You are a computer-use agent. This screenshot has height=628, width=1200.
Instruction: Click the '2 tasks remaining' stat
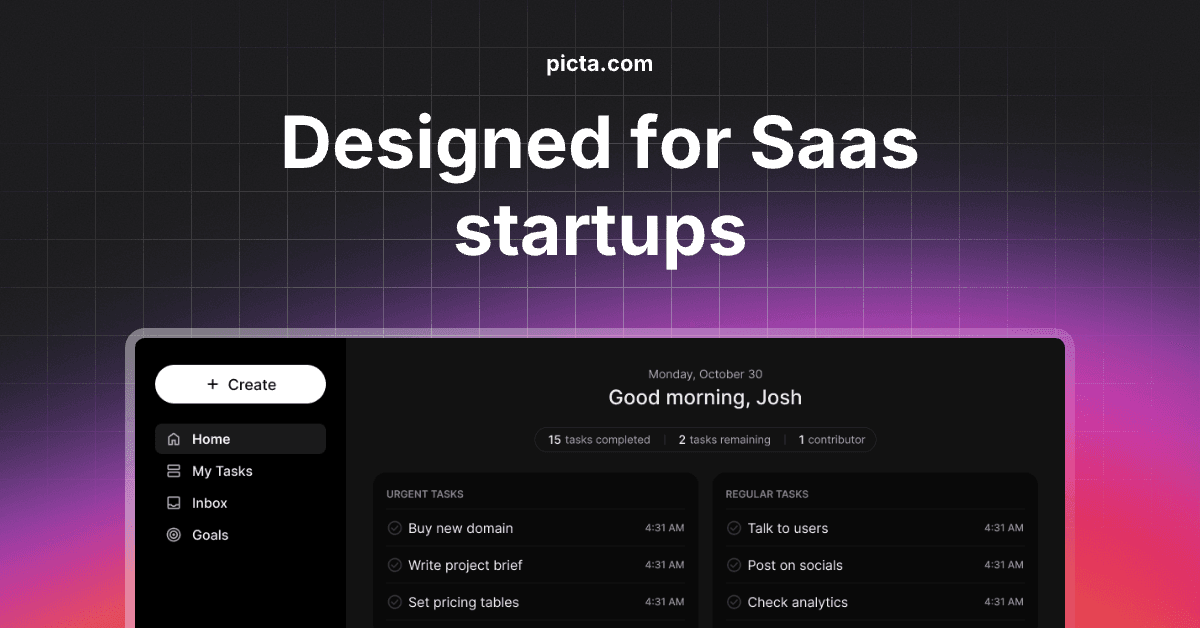[x=724, y=440]
